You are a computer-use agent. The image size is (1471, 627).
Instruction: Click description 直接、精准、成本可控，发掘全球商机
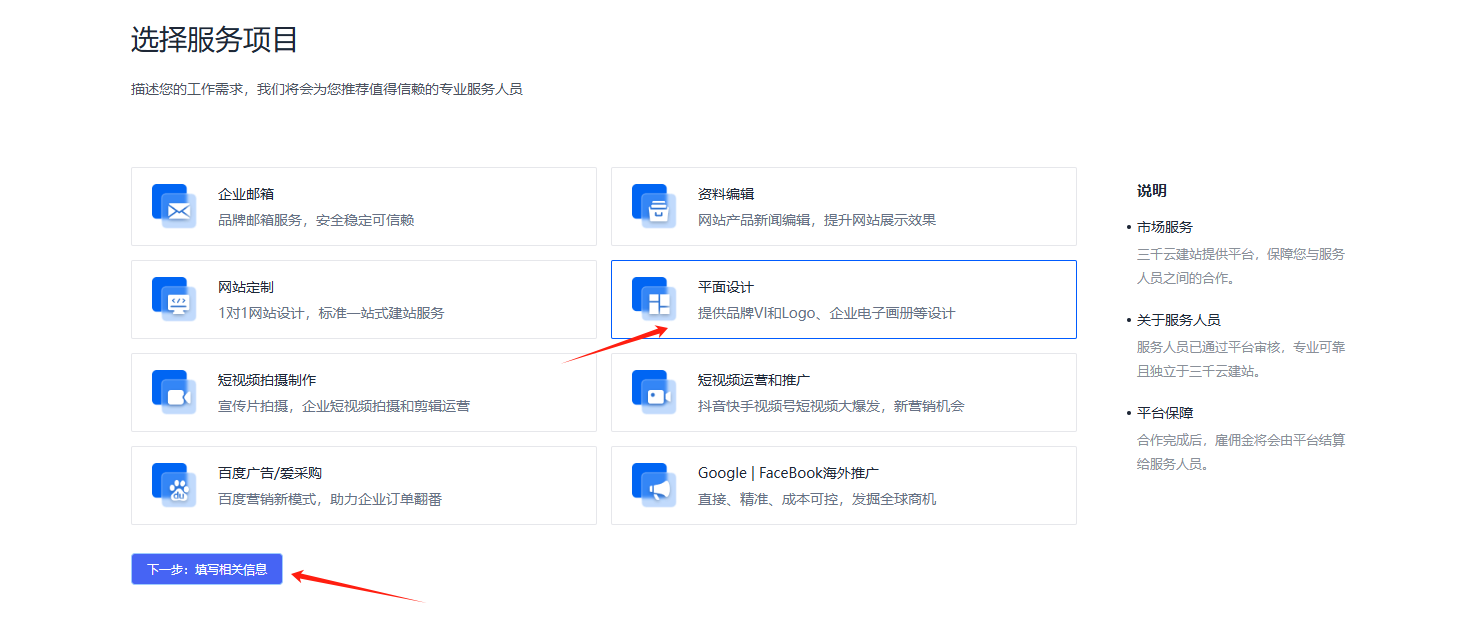click(x=817, y=499)
